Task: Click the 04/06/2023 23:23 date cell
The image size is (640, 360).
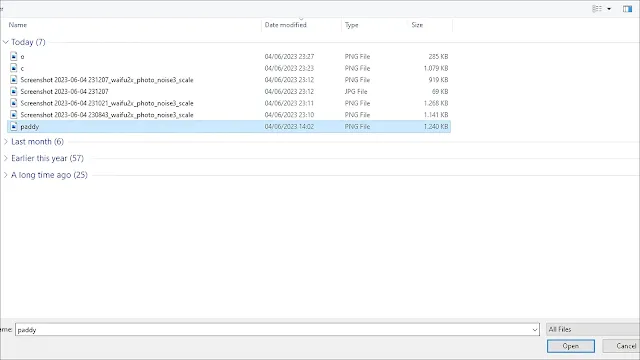Action: click(289, 68)
